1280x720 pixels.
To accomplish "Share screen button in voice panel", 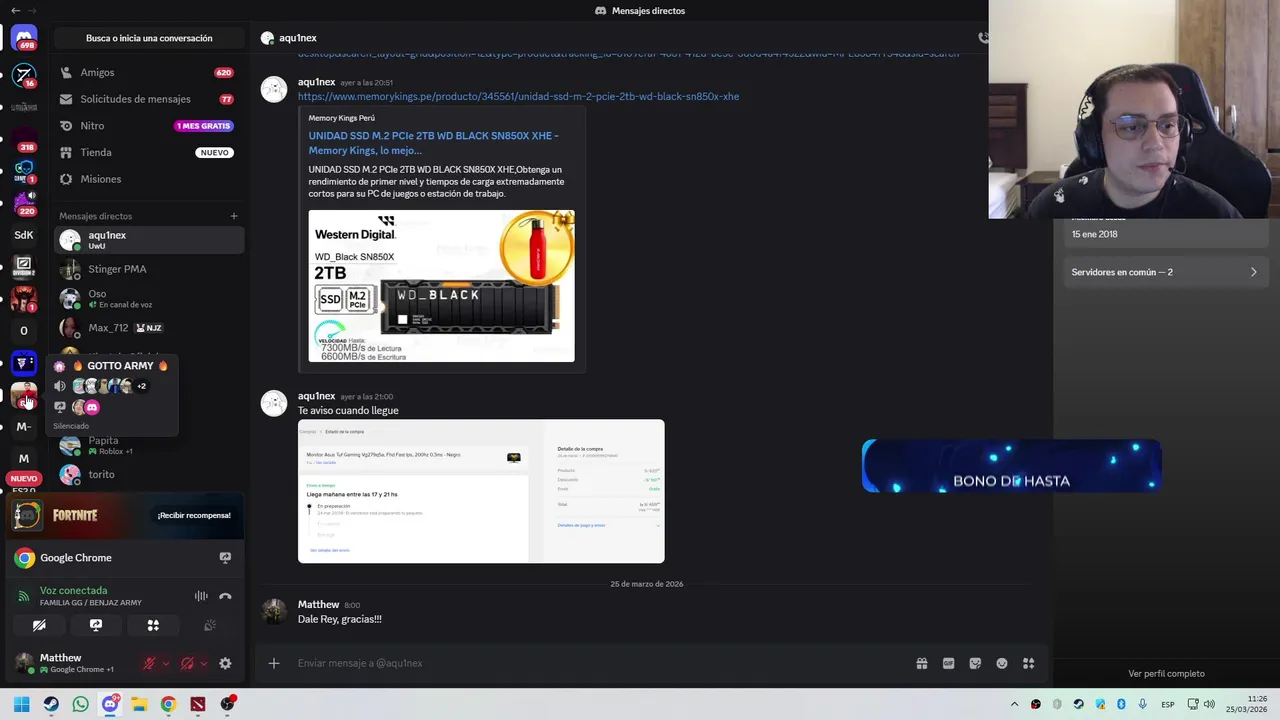I will coord(96,625).
